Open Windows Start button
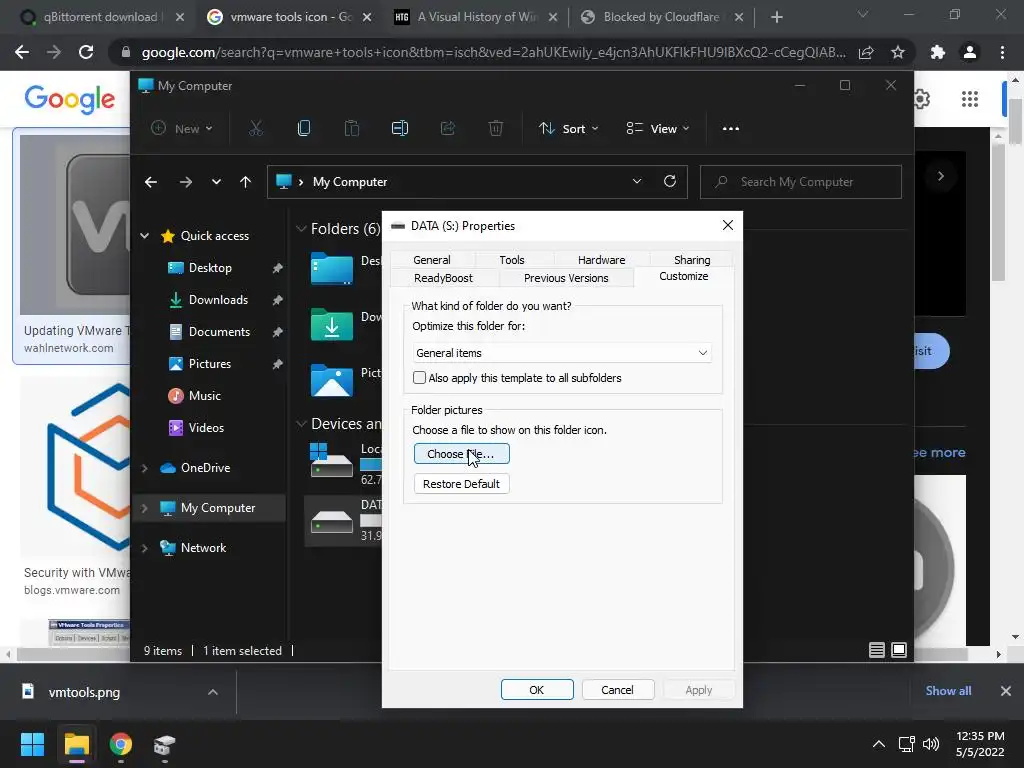This screenshot has height=768, width=1024. coord(32,744)
